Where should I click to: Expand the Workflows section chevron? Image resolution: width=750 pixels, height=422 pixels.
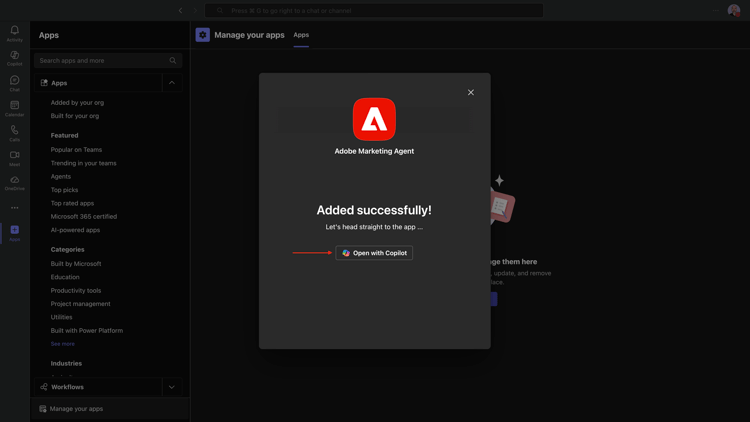click(172, 387)
